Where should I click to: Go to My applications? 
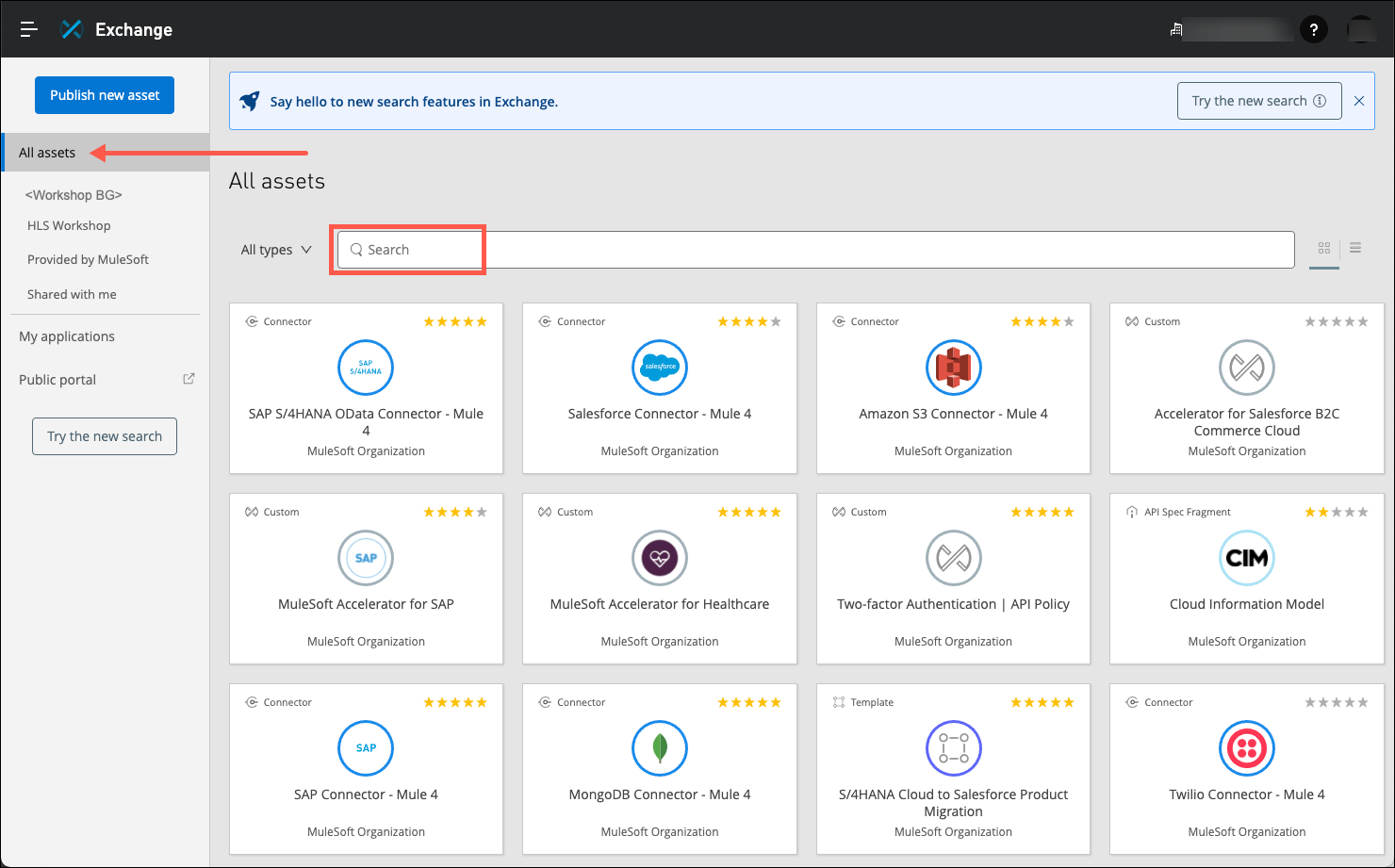point(67,336)
